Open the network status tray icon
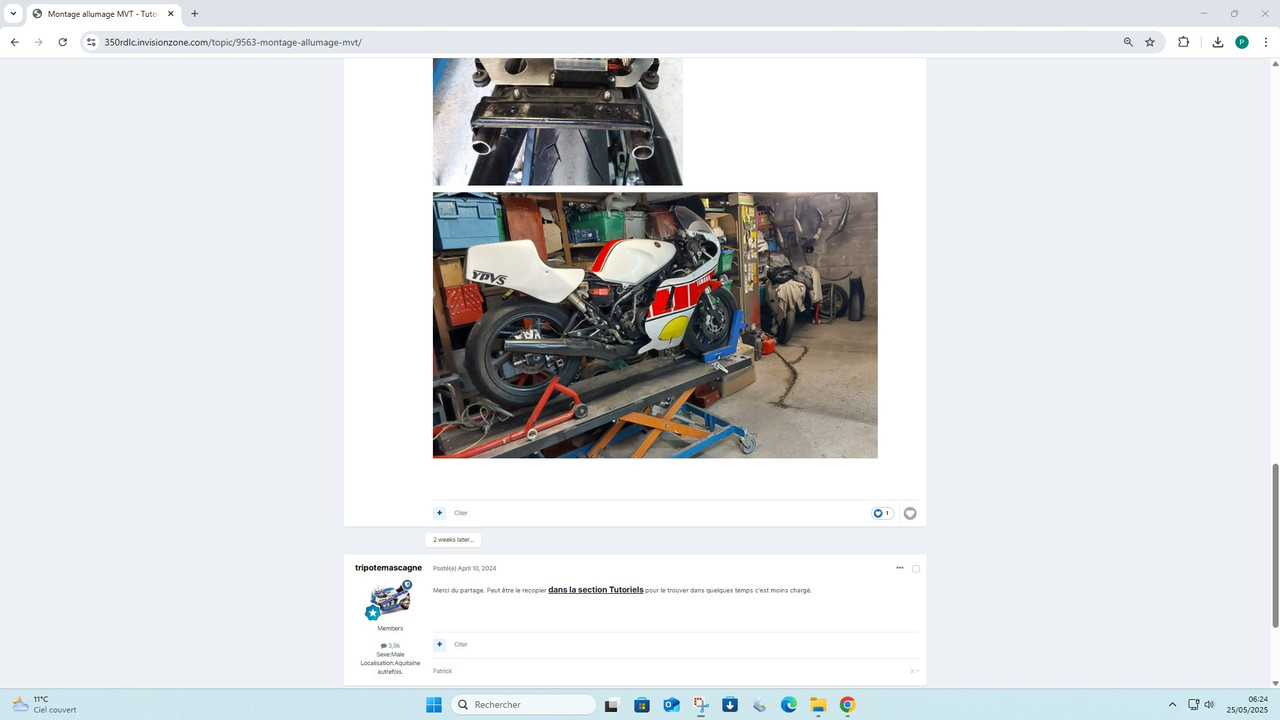1280x720 pixels. [x=1194, y=705]
